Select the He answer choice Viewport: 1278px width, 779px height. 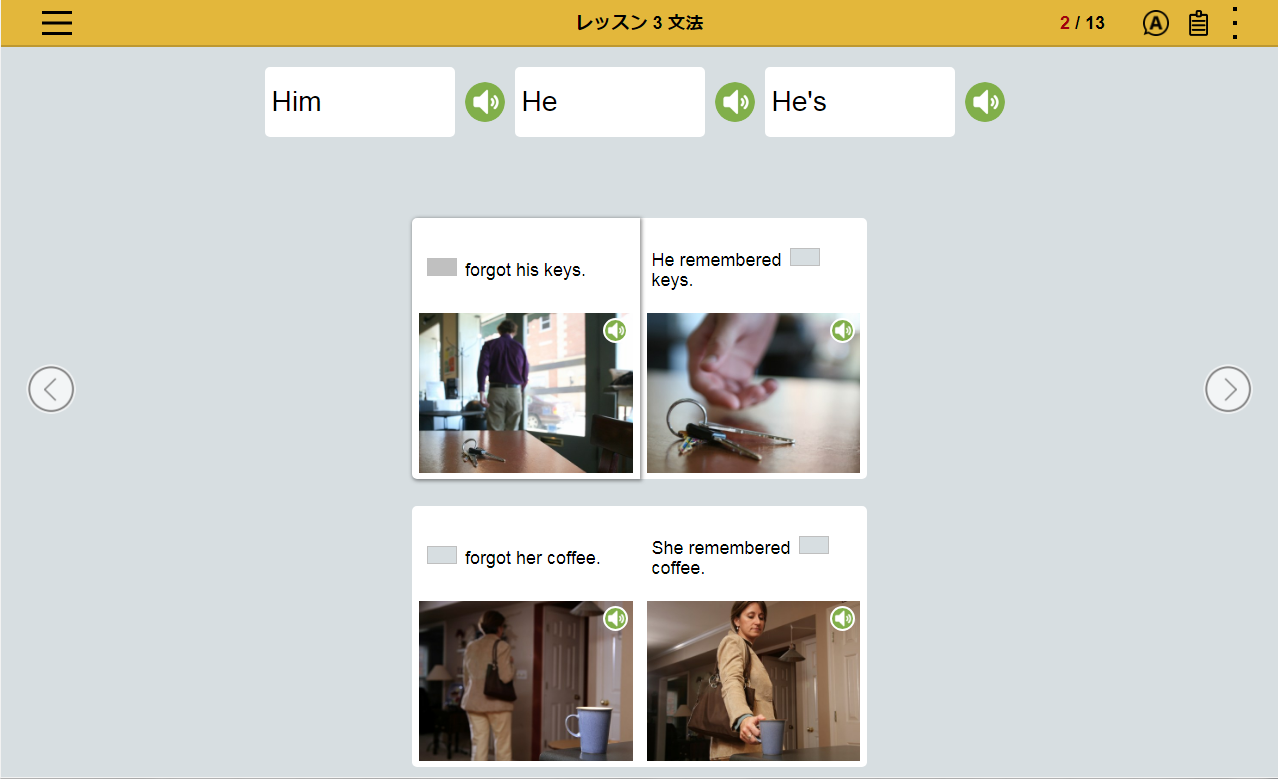[x=609, y=102]
